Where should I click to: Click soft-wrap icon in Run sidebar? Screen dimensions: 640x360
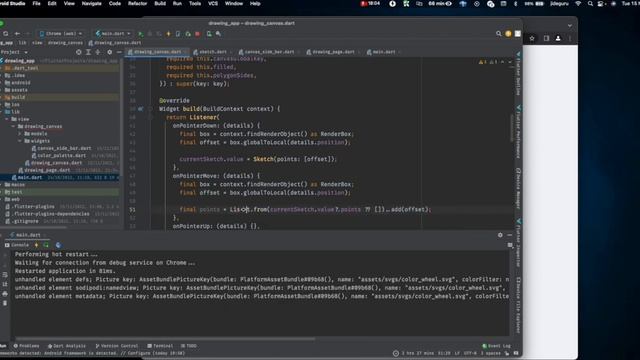[5, 275]
